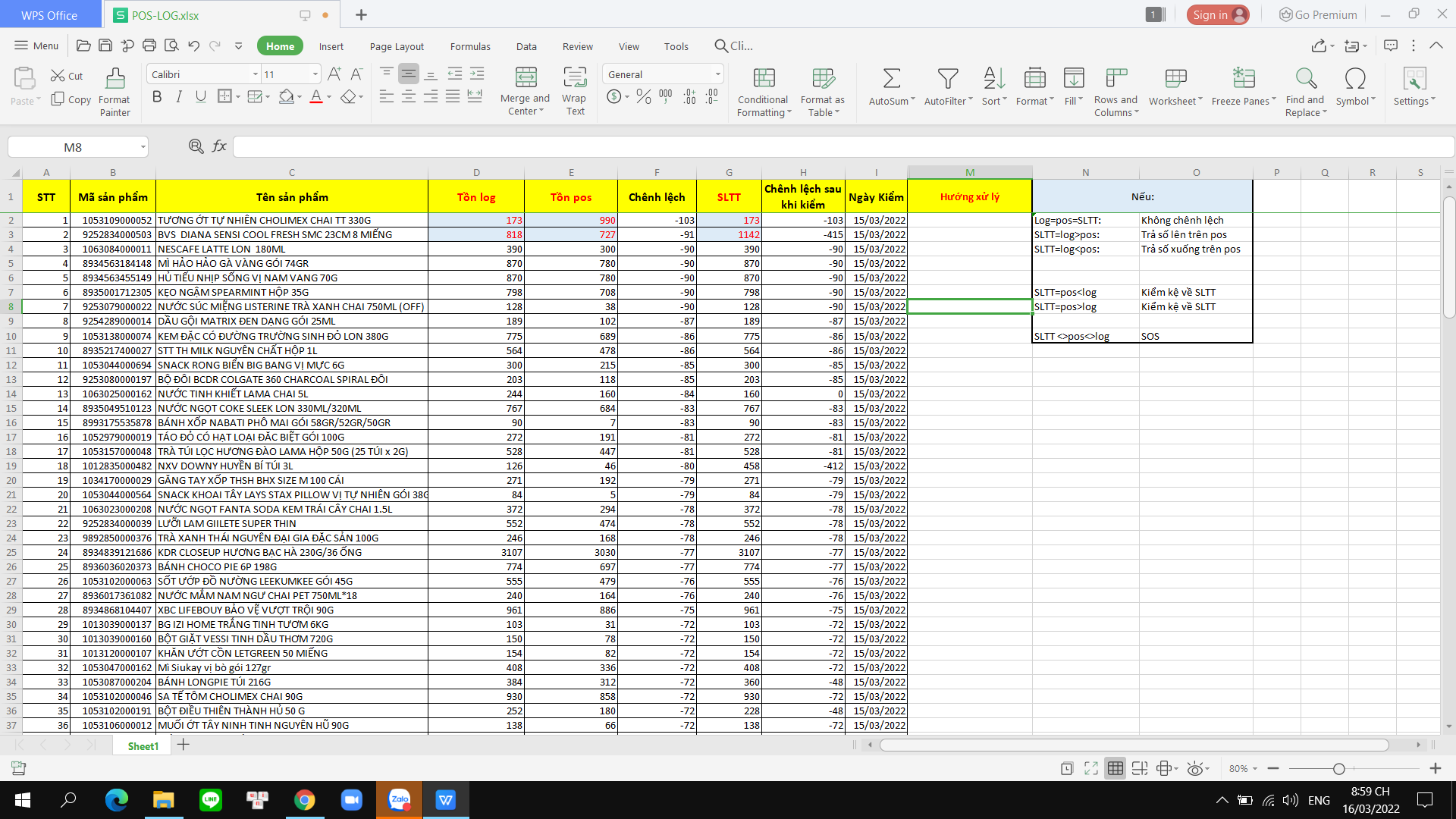
Task: Switch to the Formulas tab
Action: coord(469,46)
